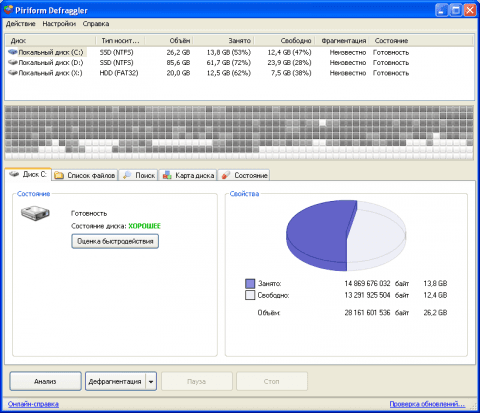This screenshot has height=413, width=480.
Task: Click Проверка обновлений link
Action: point(427,404)
